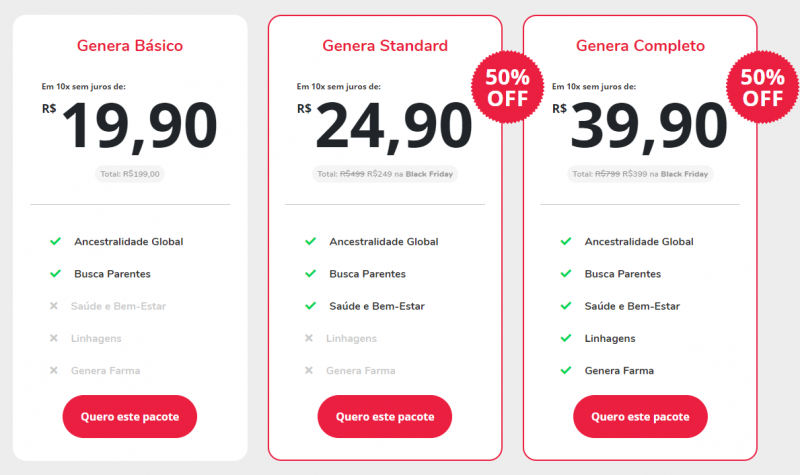Click the gray X beside Linhagens in Básico
The image size is (800, 475).
pos(55,339)
